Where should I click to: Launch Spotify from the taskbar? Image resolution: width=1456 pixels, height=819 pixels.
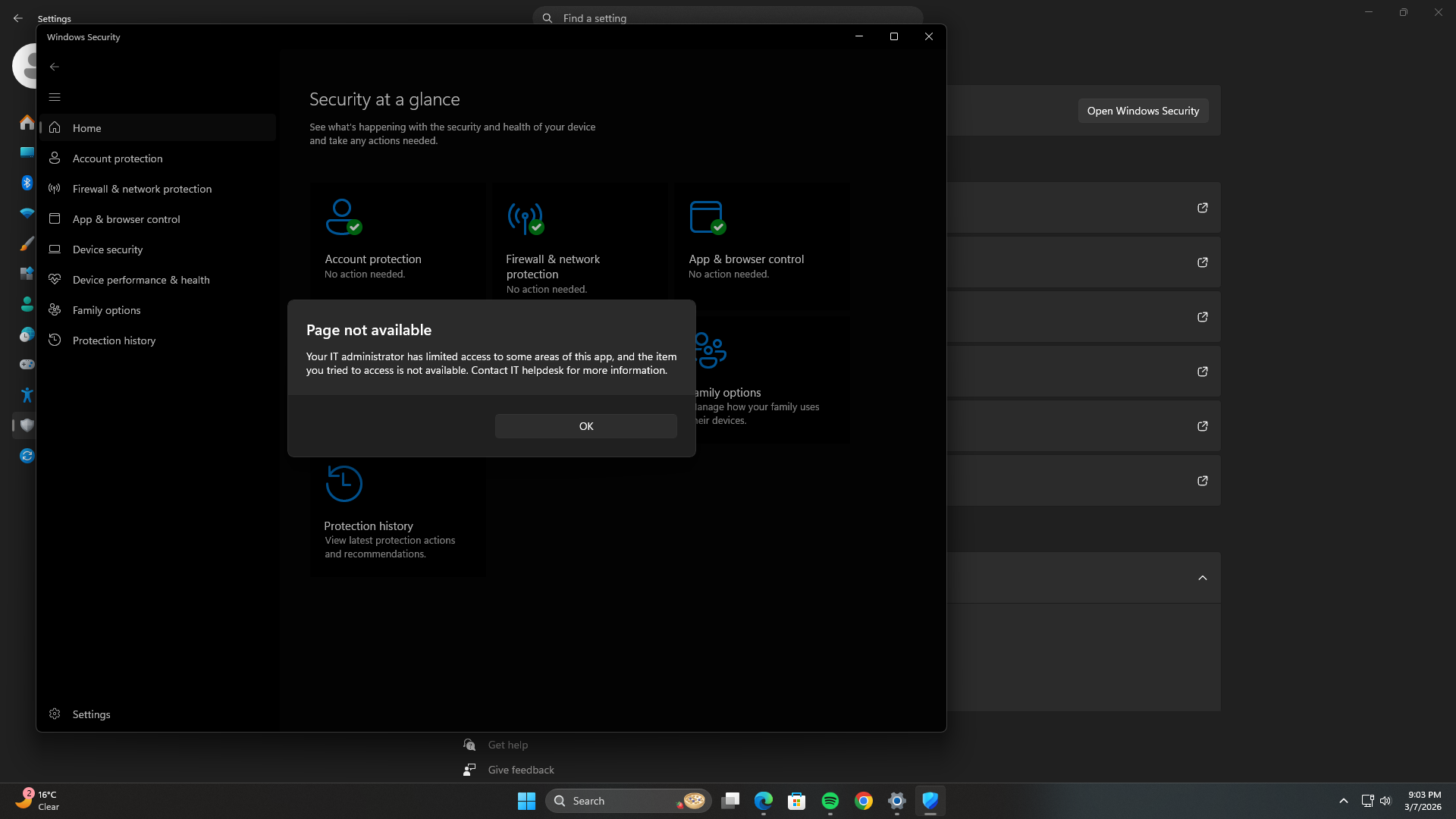click(830, 800)
